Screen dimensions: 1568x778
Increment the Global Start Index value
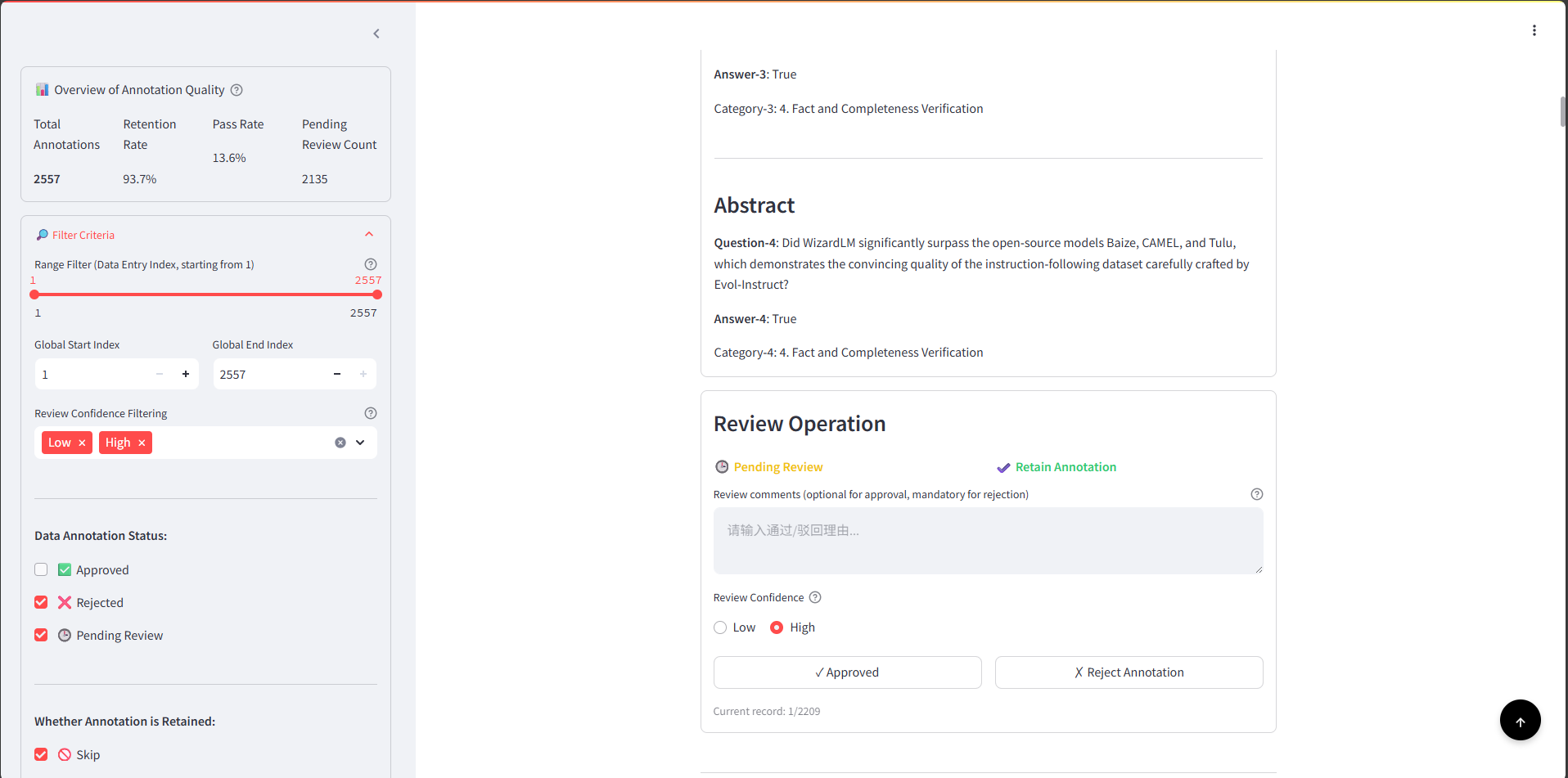coord(186,374)
